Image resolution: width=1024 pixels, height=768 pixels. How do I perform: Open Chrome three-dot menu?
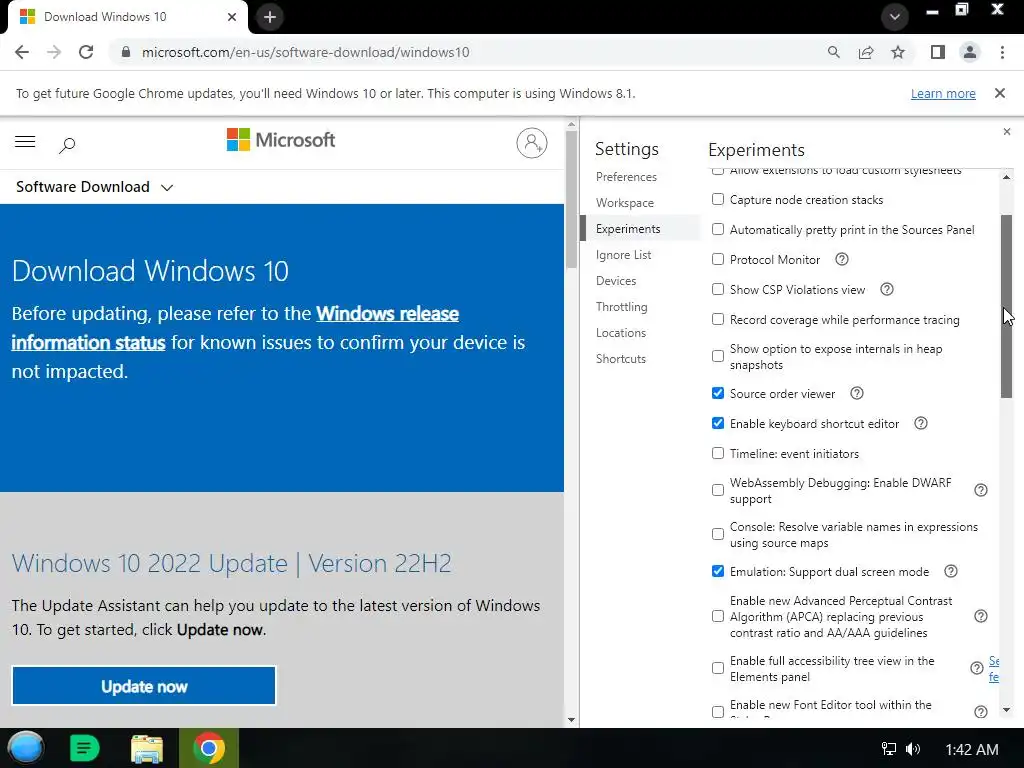coord(1002,52)
